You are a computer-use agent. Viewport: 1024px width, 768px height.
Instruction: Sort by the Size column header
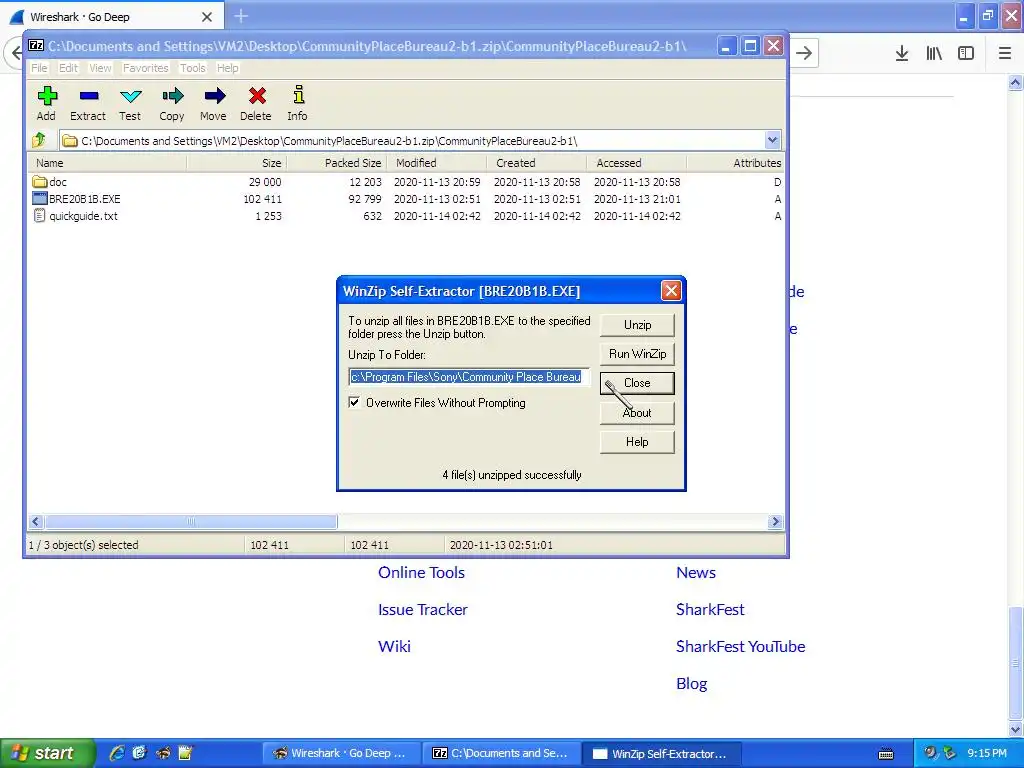pyautogui.click(x=236, y=163)
